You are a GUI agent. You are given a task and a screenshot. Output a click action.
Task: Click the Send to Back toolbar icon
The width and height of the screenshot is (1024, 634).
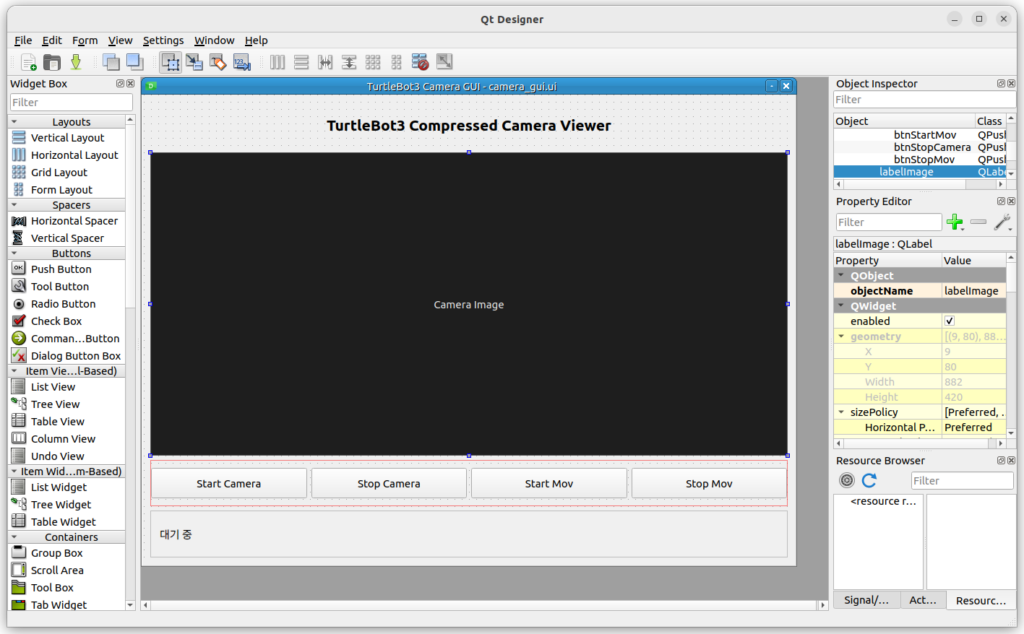point(111,62)
